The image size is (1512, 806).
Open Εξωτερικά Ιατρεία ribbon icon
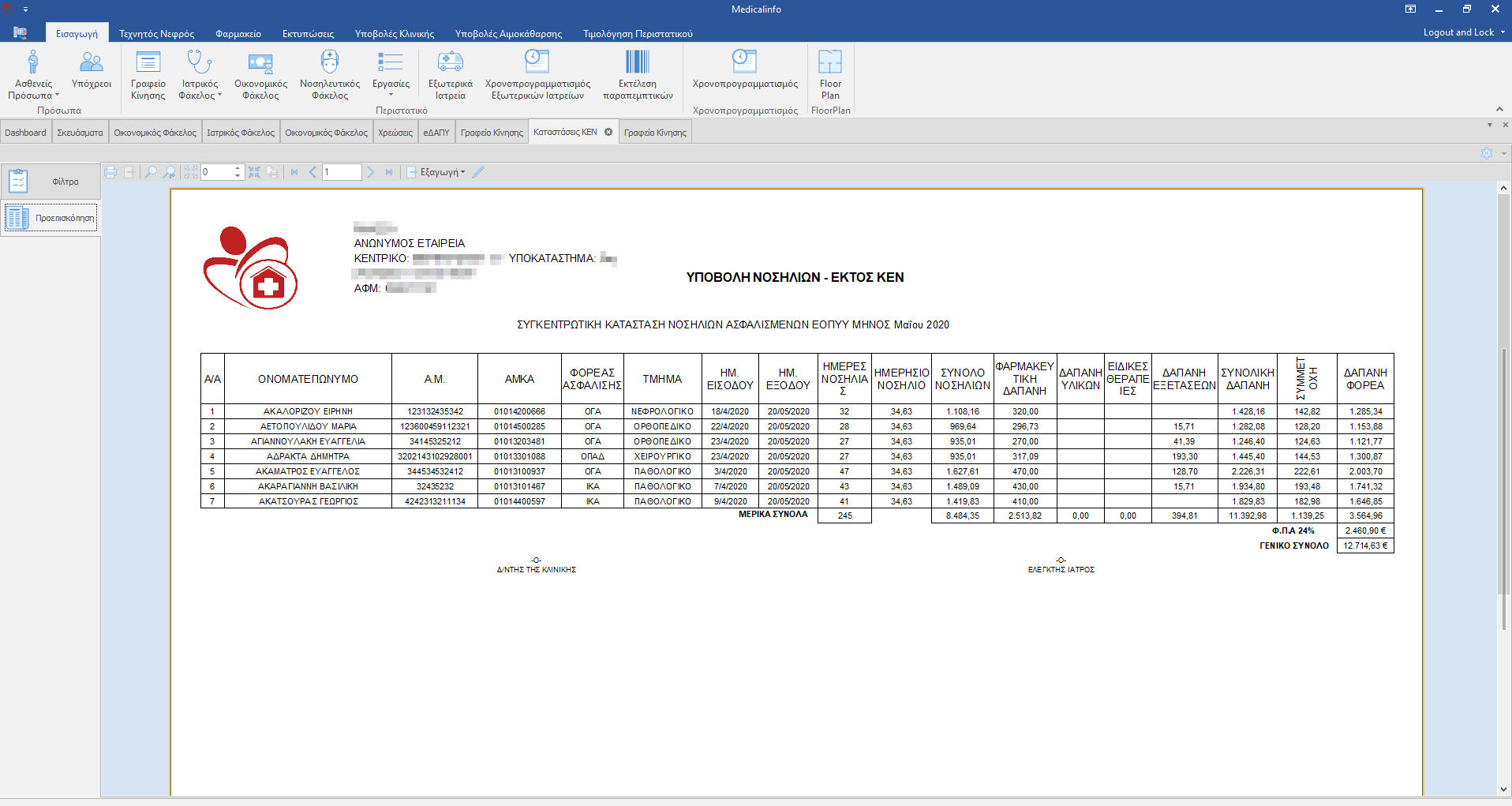click(450, 75)
